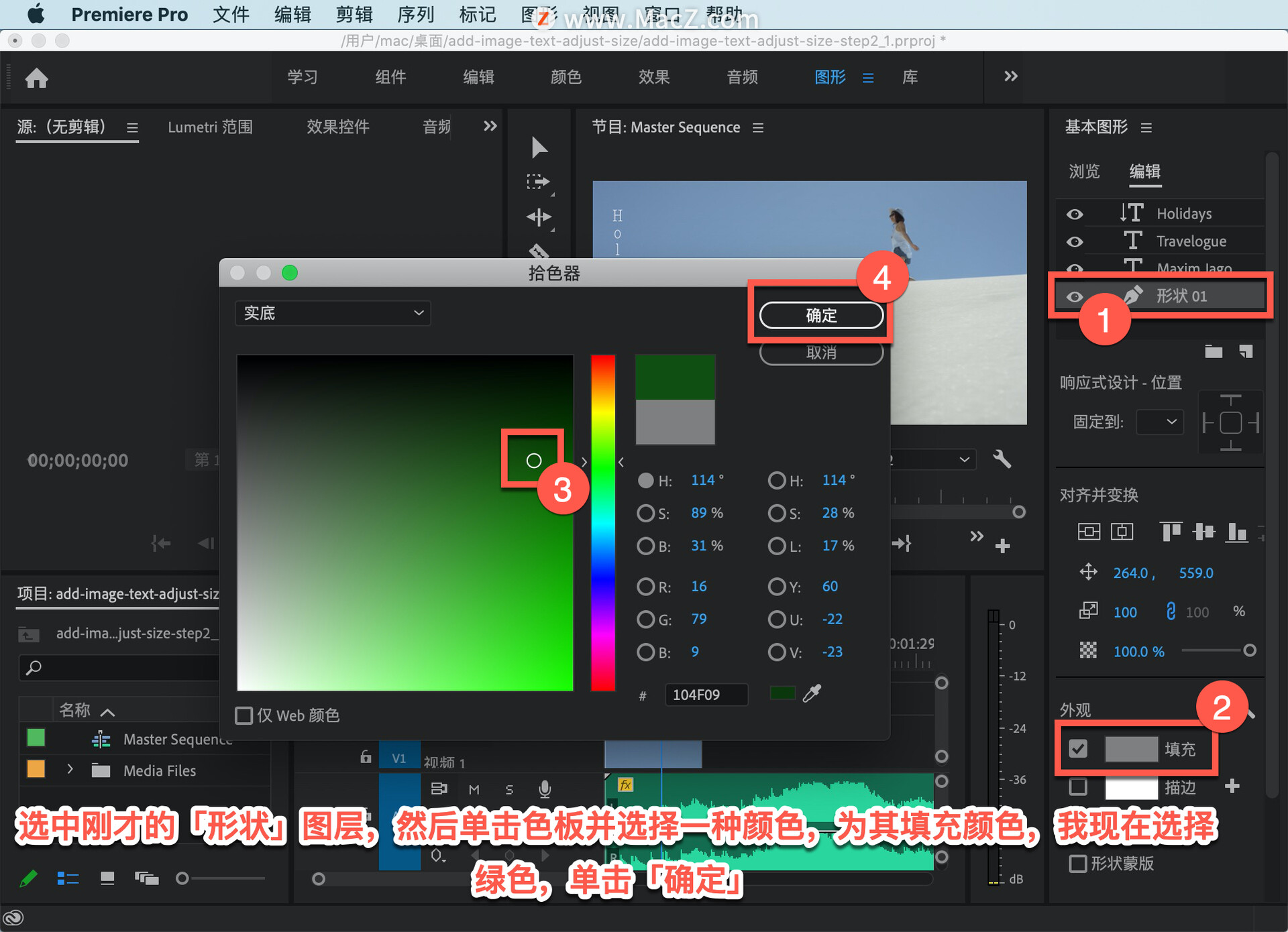Click 取消 to cancel color picker
Image resolution: width=1288 pixels, height=932 pixels.
click(x=821, y=353)
